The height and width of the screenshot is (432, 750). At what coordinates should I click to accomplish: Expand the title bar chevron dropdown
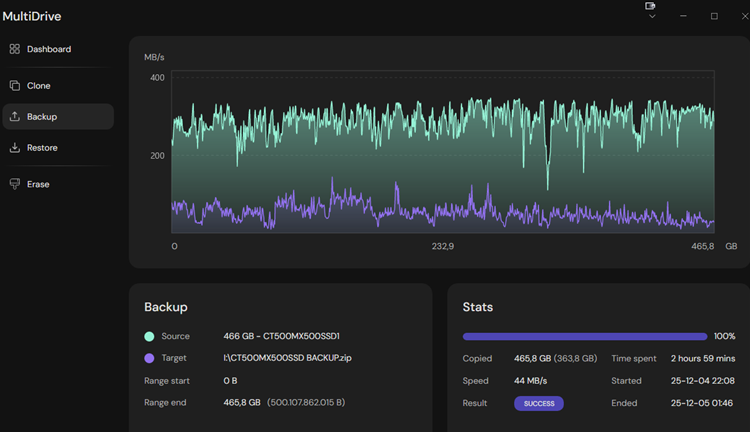tap(652, 17)
